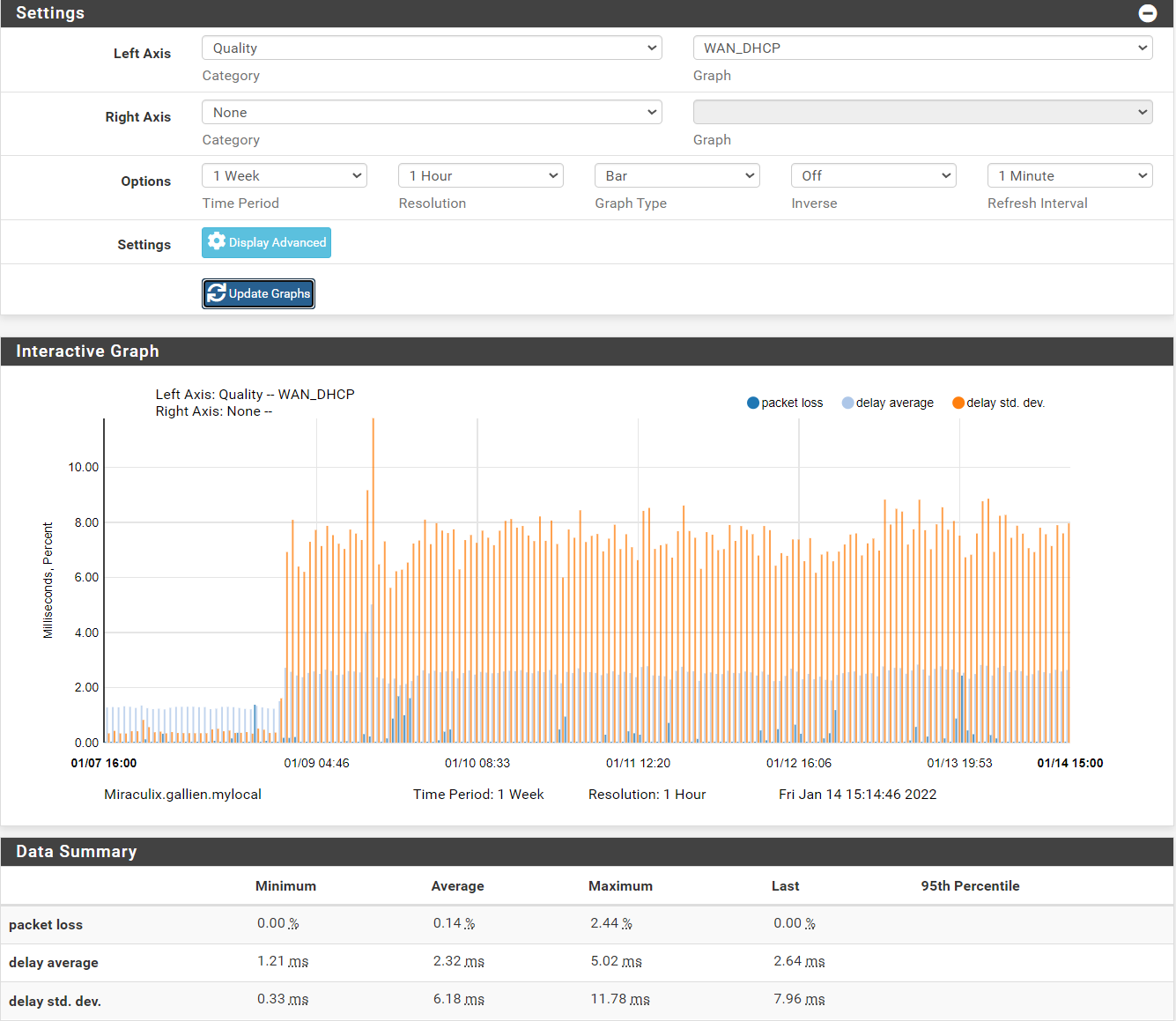Click the Data Summary panel header
This screenshot has width=1176, height=1021.
pos(587,852)
